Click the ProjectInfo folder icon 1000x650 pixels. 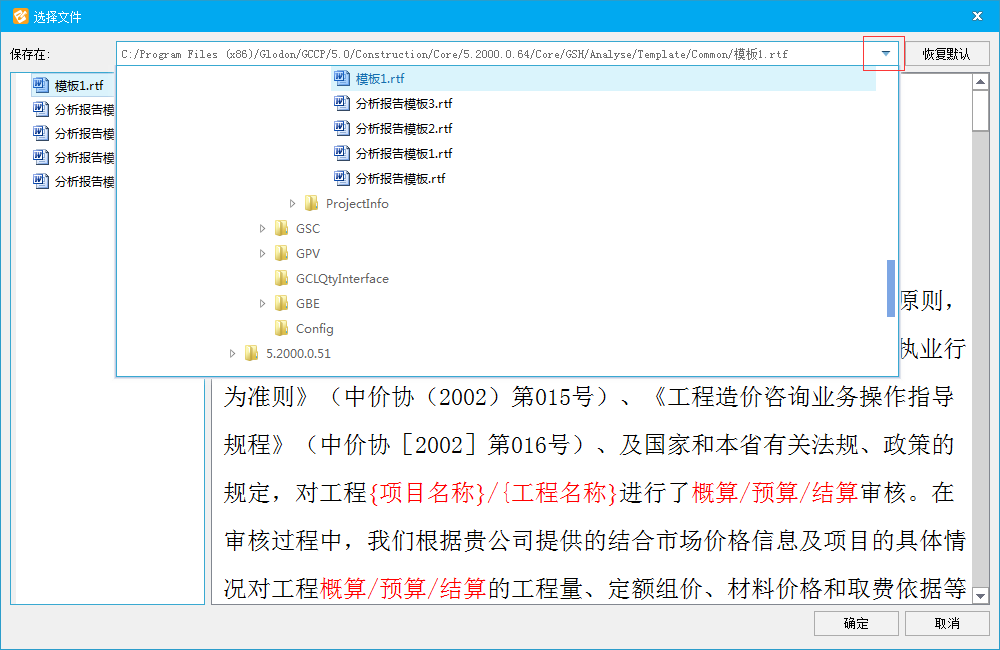(312, 204)
